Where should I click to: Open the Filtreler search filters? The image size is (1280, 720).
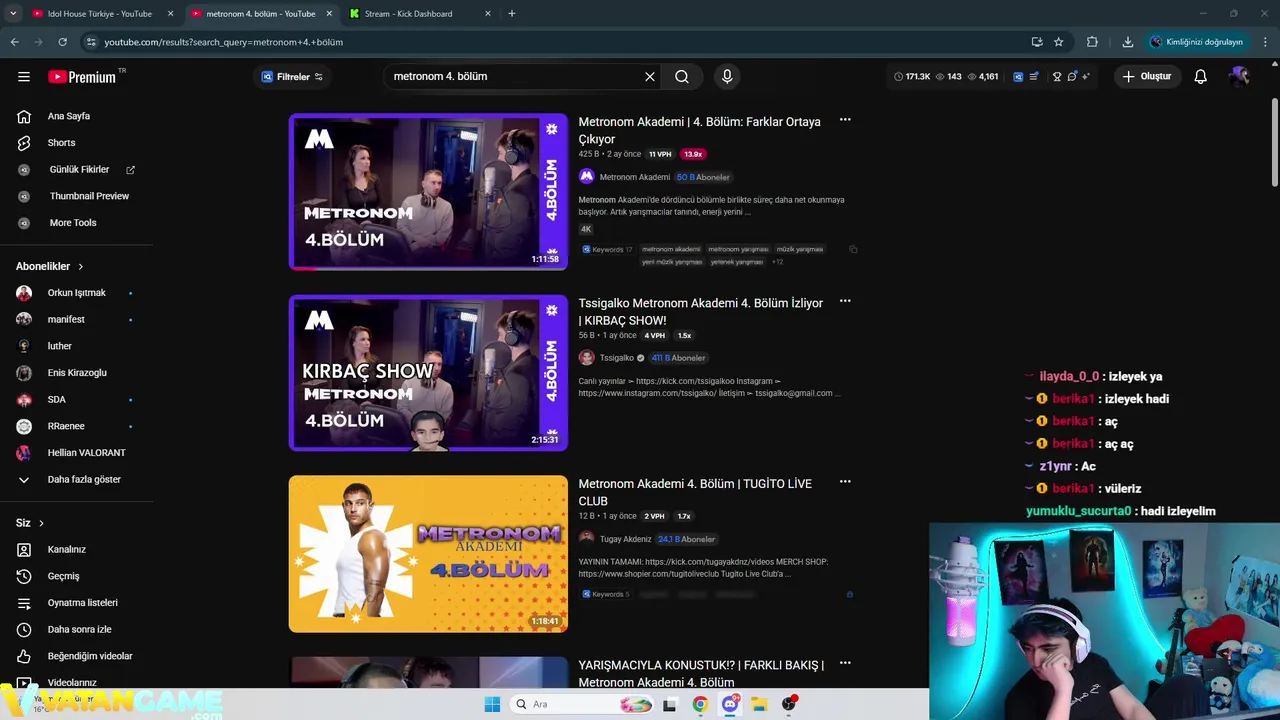click(x=292, y=77)
